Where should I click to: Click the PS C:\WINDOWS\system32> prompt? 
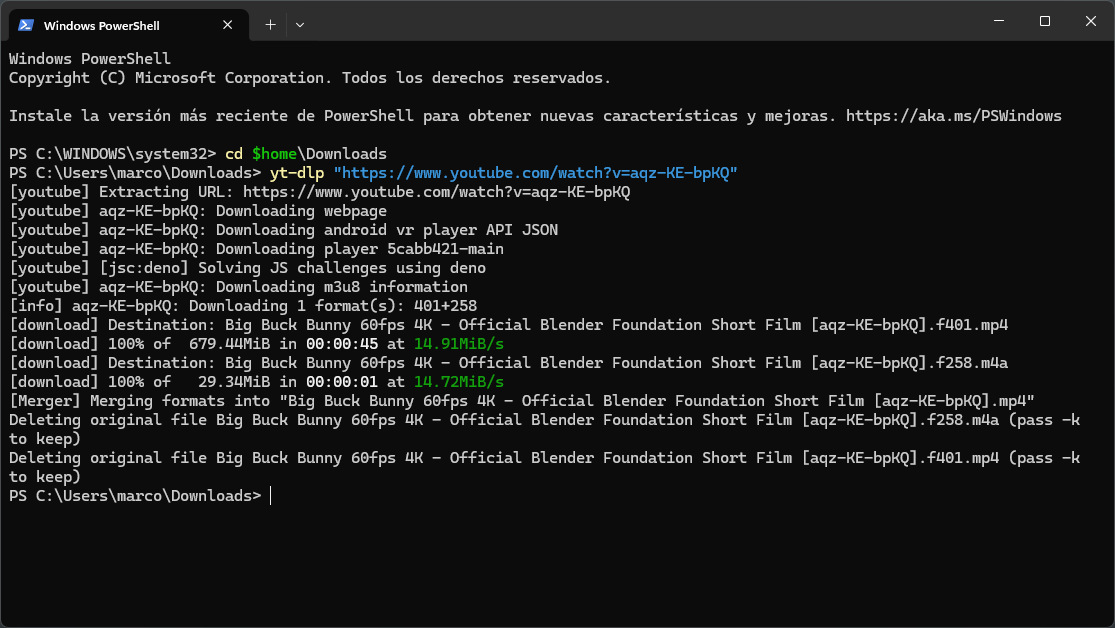point(112,154)
